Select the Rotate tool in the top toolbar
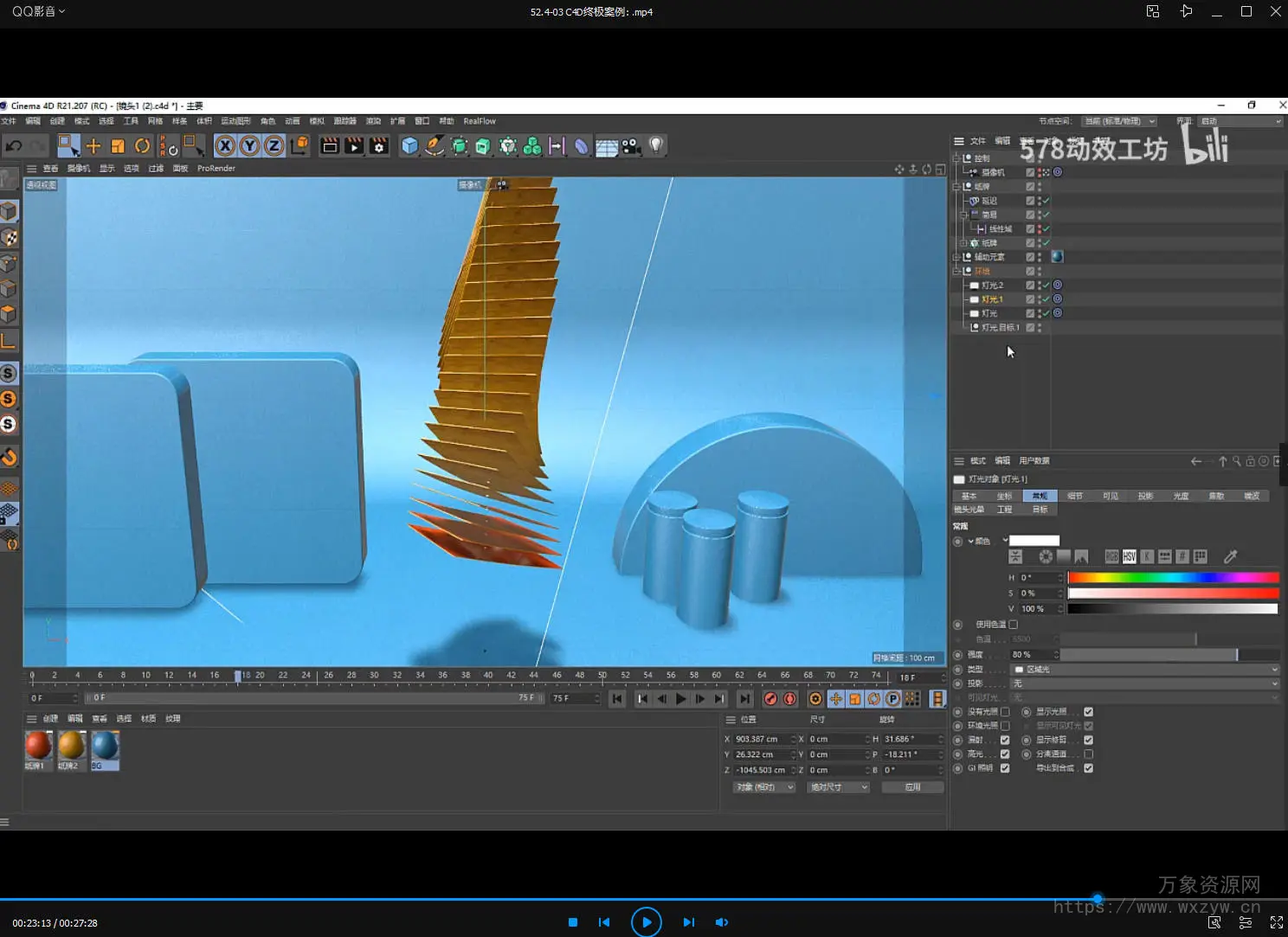Viewport: 1288px width, 937px height. tap(143, 146)
